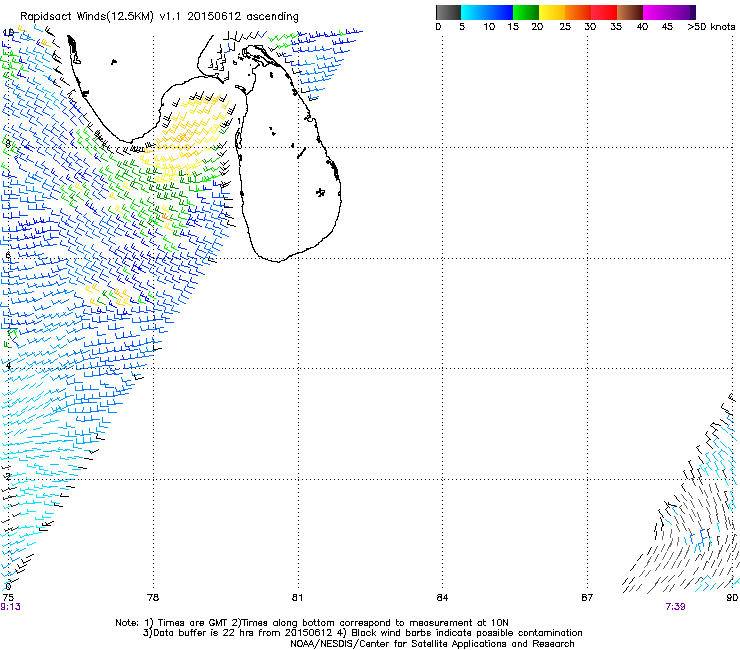Select the brown 35-40 knots color segment

(x=630, y=12)
